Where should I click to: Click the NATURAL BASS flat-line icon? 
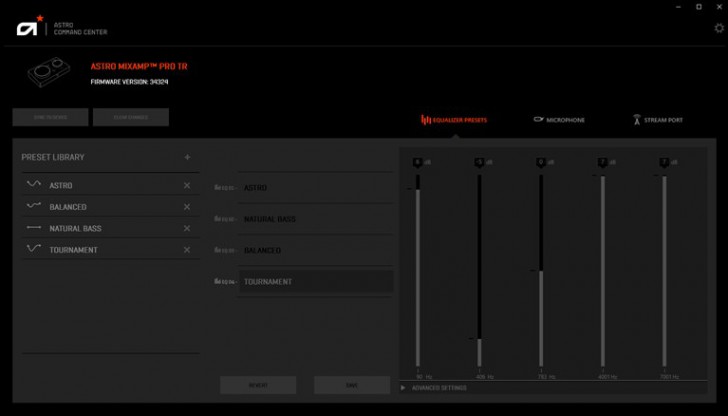click(33, 228)
